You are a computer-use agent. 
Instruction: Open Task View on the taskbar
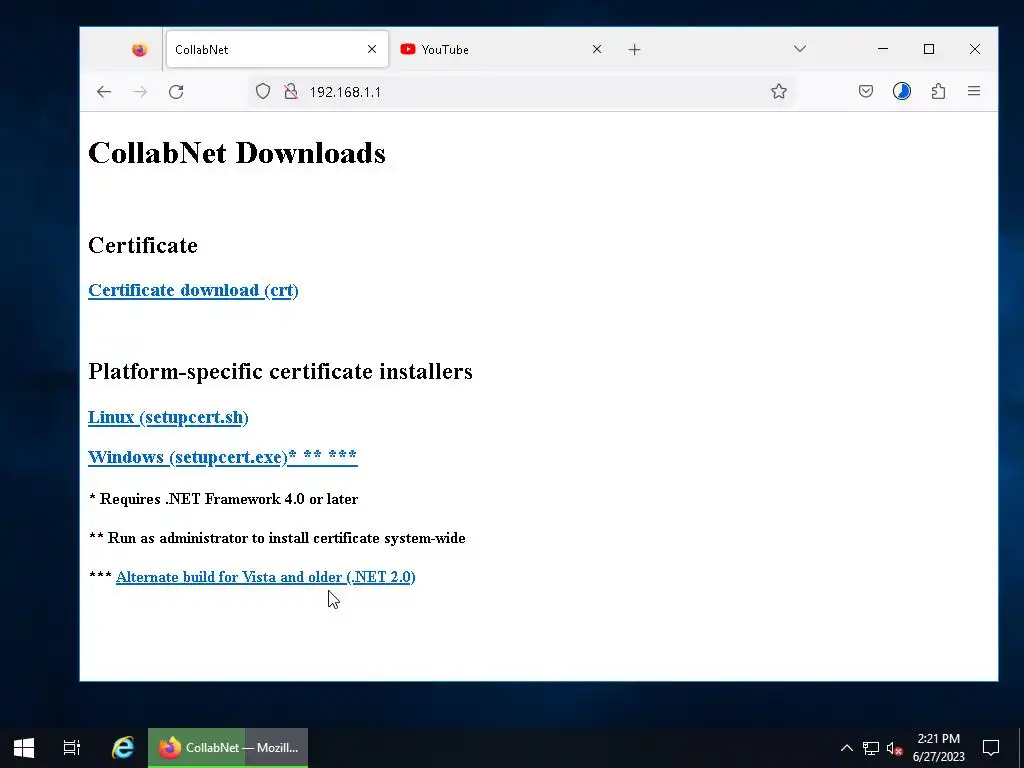pyautogui.click(x=72, y=748)
